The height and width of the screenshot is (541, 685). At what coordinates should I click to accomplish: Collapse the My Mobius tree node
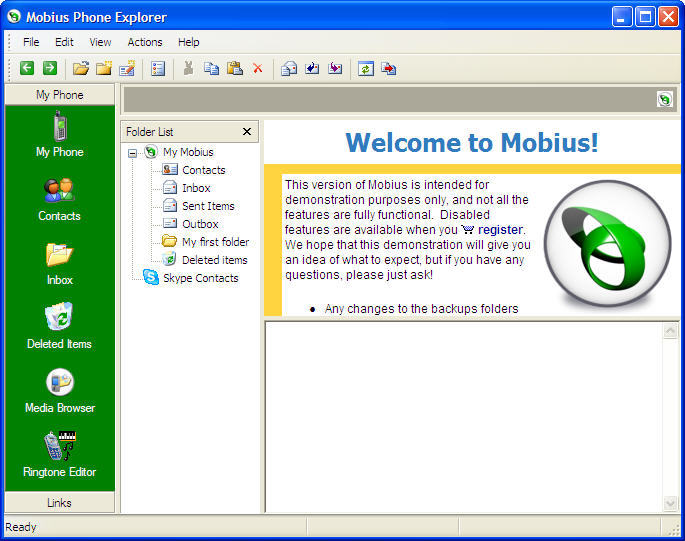click(x=132, y=153)
